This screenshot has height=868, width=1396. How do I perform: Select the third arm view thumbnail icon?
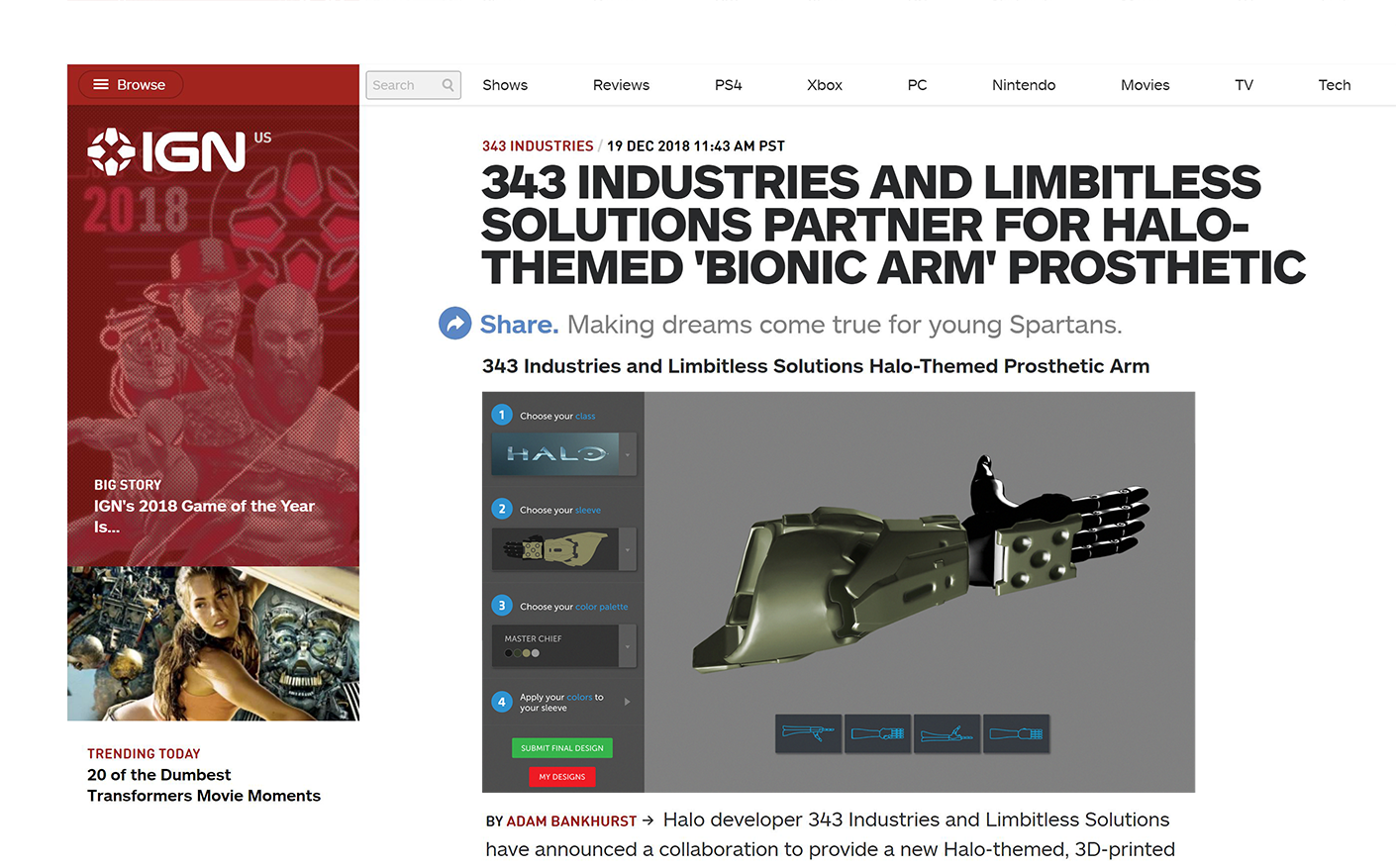coord(947,733)
